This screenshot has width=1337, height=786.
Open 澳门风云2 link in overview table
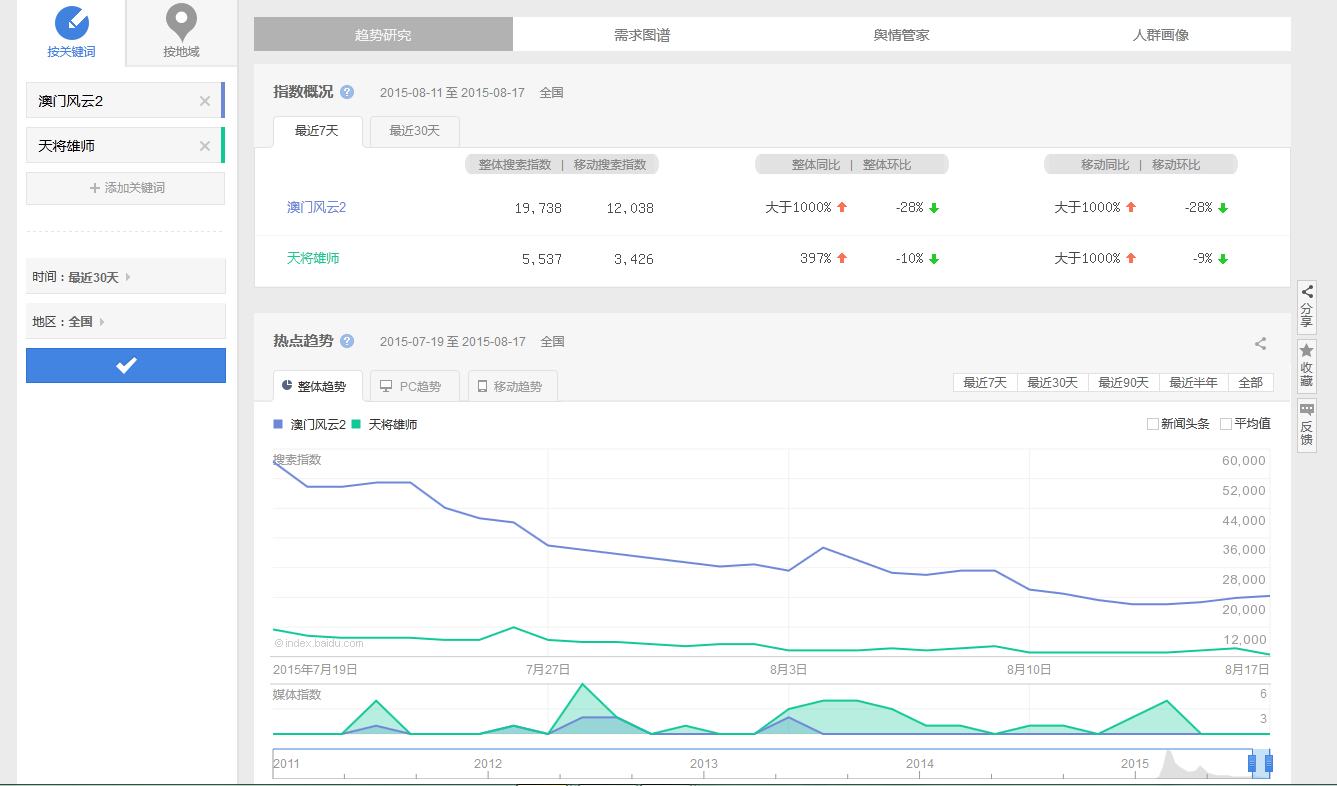tap(316, 207)
